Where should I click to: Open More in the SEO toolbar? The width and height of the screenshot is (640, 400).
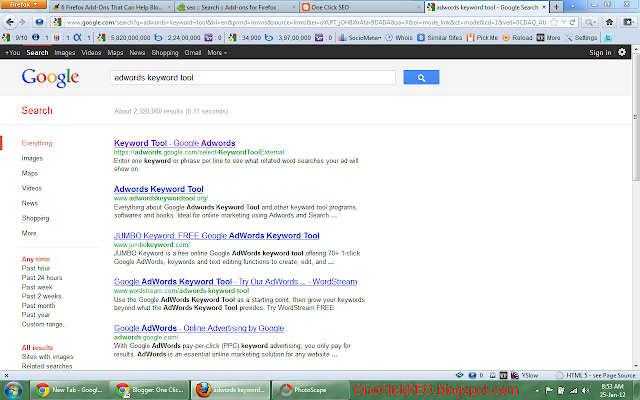548,38
